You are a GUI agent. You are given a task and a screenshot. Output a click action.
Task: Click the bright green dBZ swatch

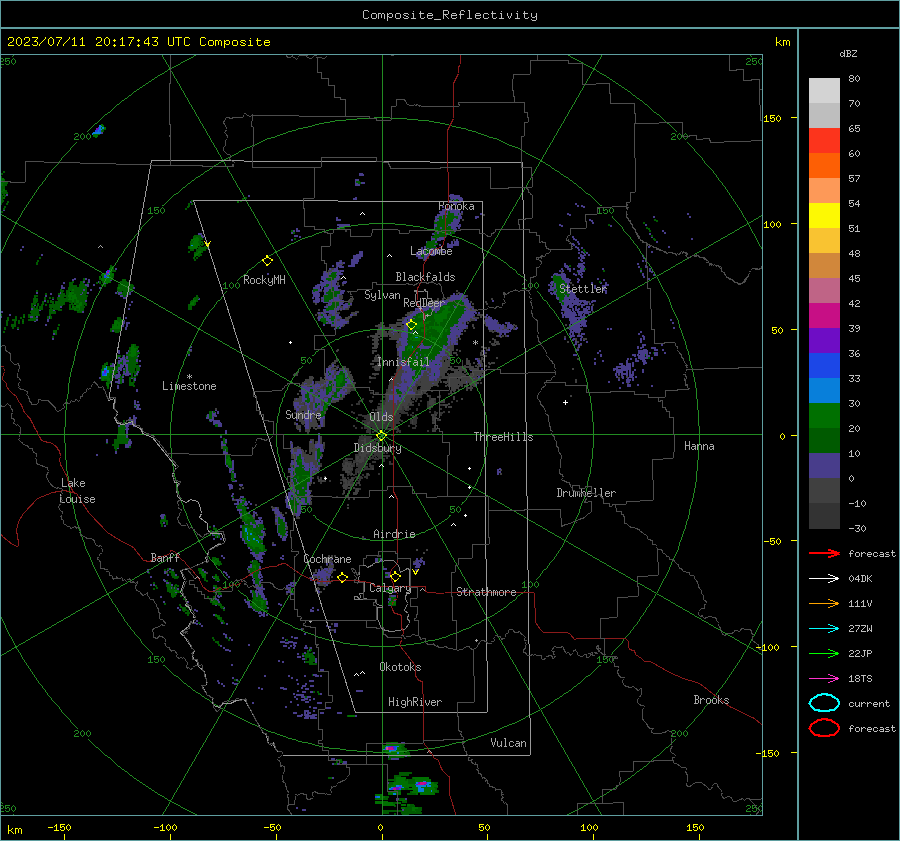[x=824, y=415]
